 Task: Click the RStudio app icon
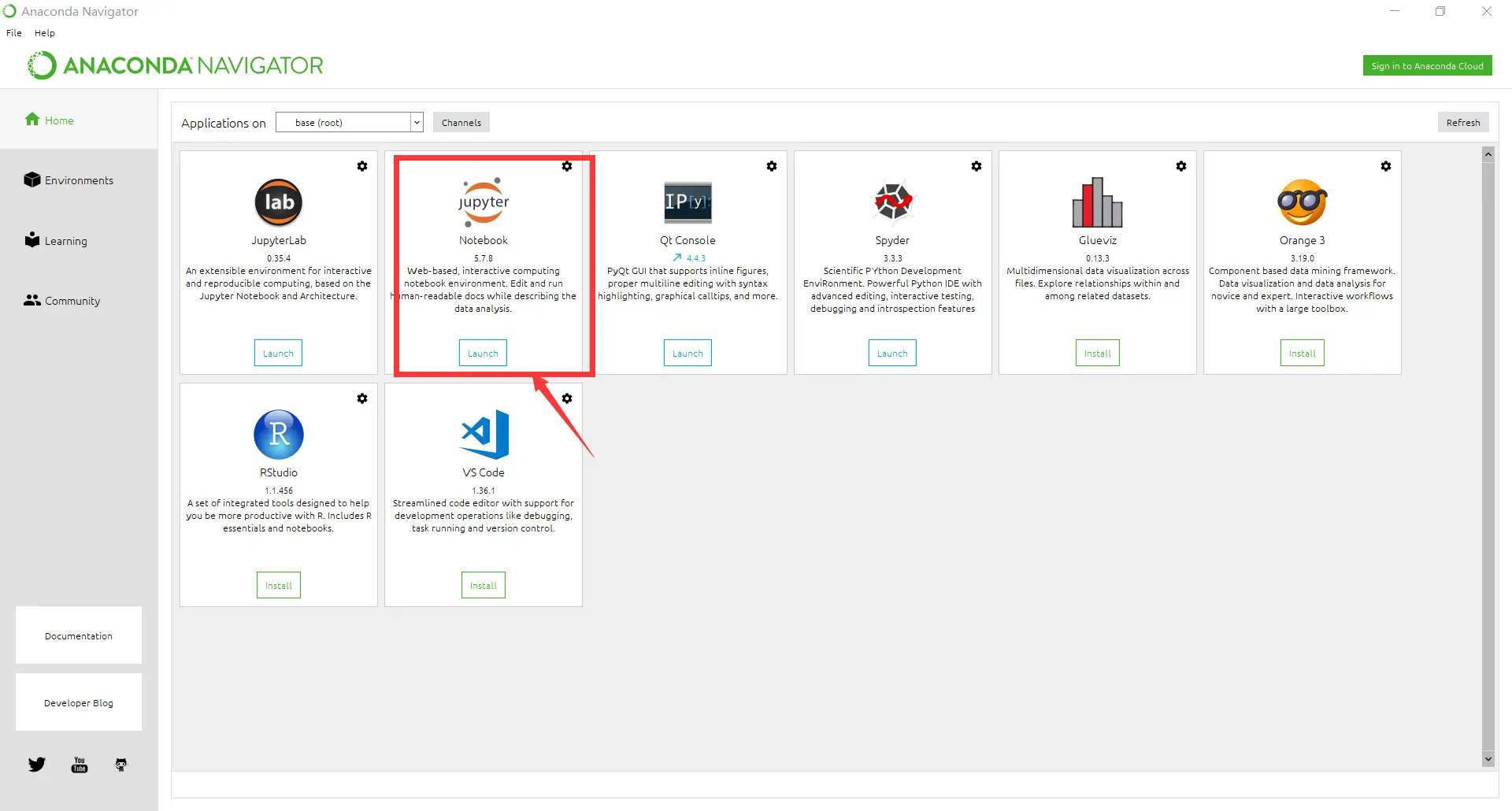(279, 435)
